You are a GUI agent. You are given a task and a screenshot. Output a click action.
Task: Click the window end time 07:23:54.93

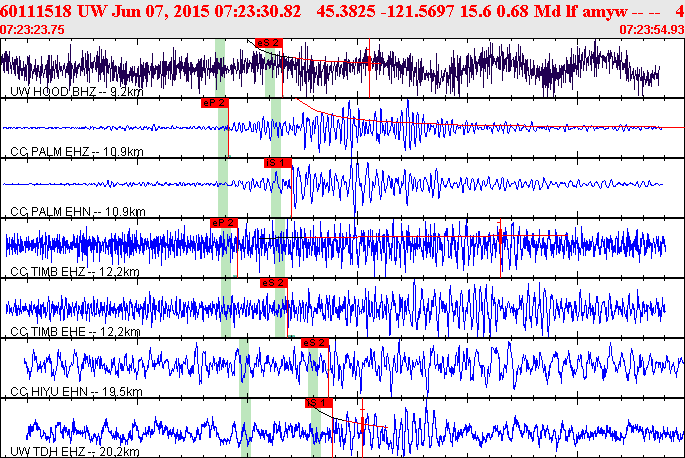pos(652,30)
